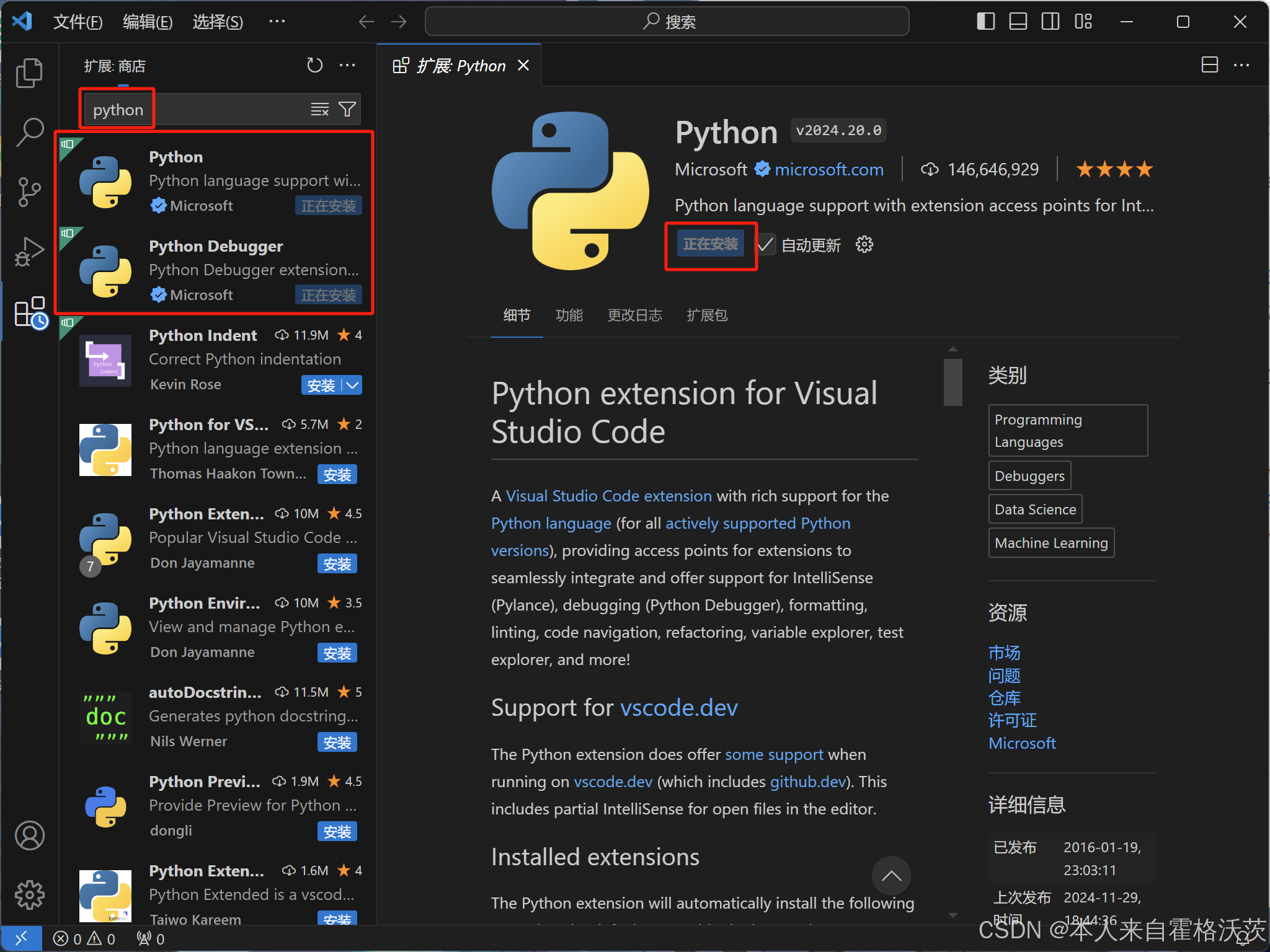
Task: Toggle the primary side bar layout button
Action: (x=985, y=22)
